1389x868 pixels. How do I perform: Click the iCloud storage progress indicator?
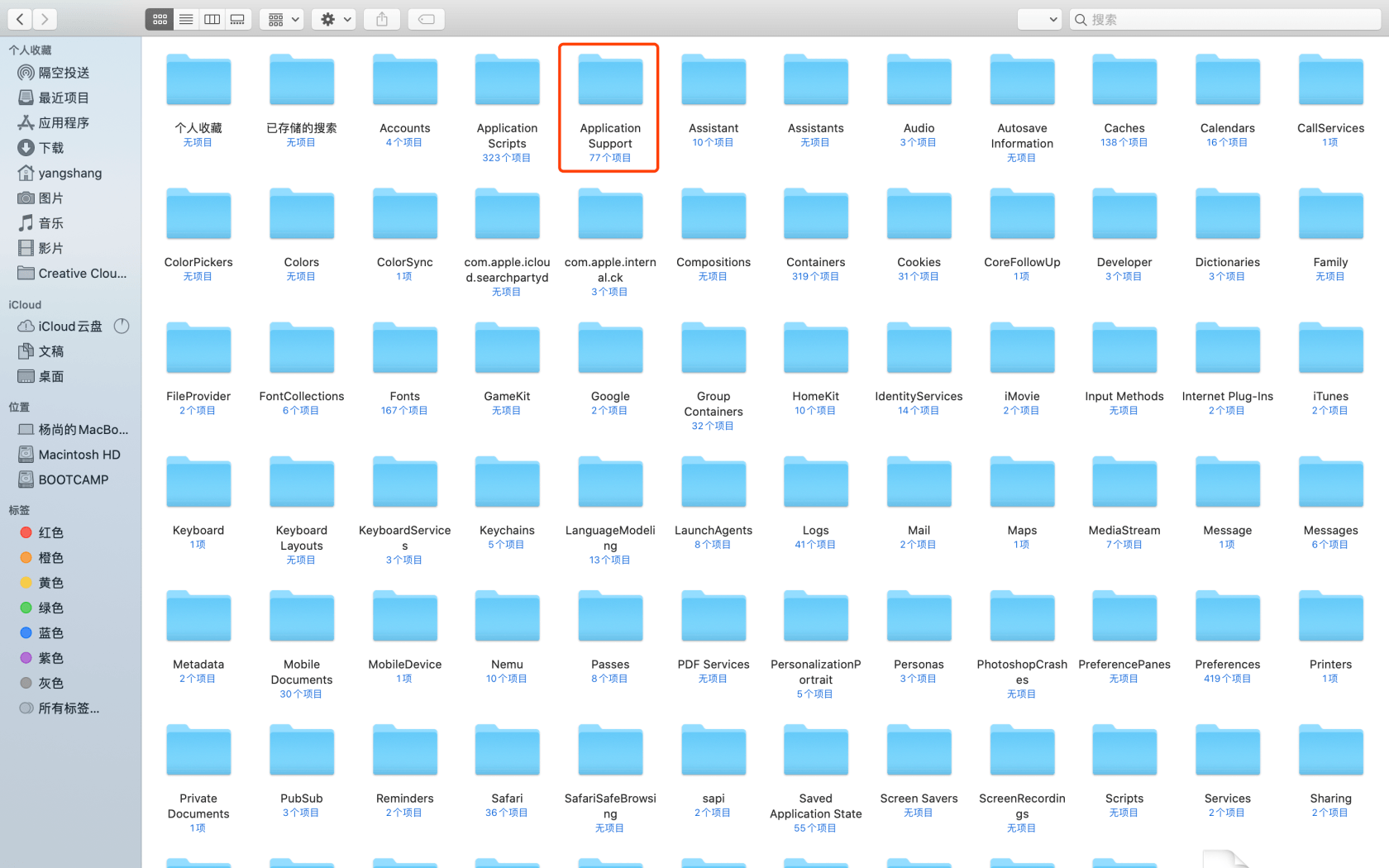point(122,326)
